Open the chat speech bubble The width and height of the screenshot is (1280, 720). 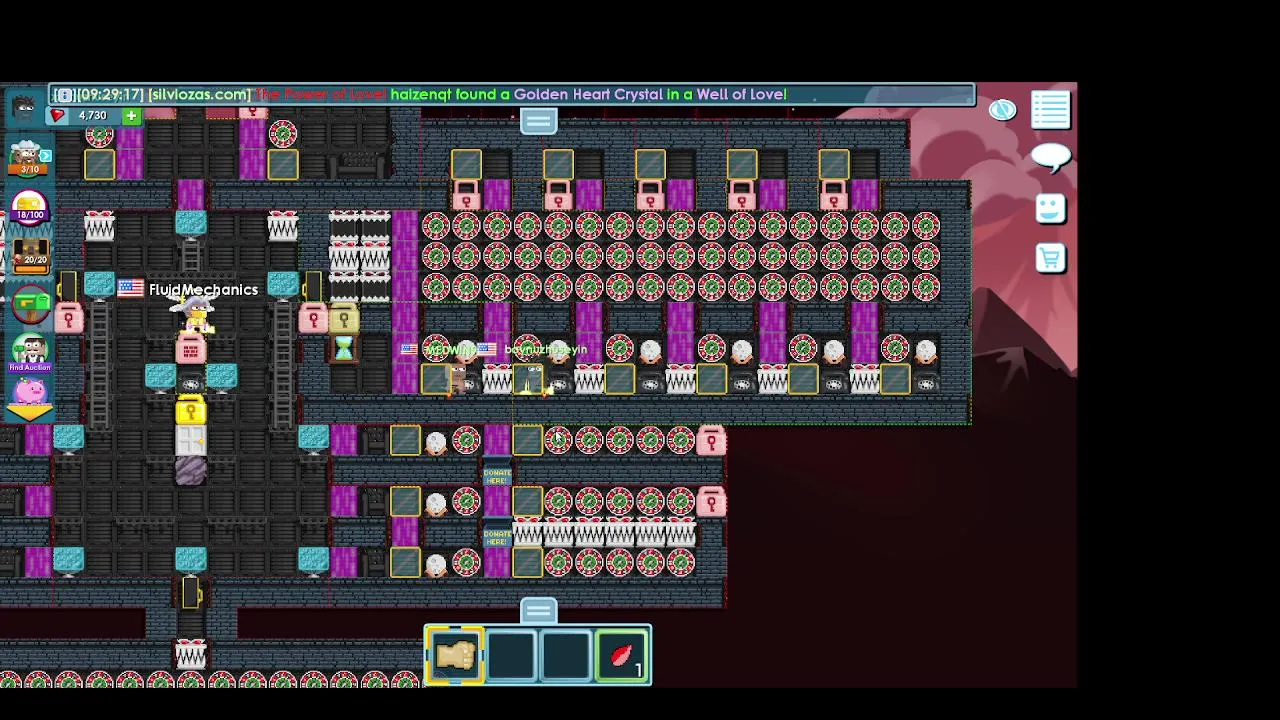point(1050,157)
